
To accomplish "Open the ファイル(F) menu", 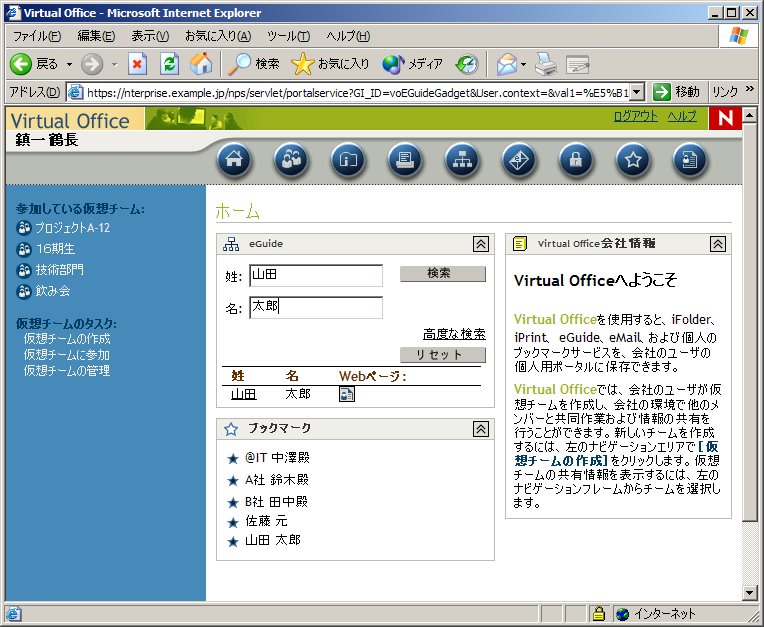I will coord(37,36).
